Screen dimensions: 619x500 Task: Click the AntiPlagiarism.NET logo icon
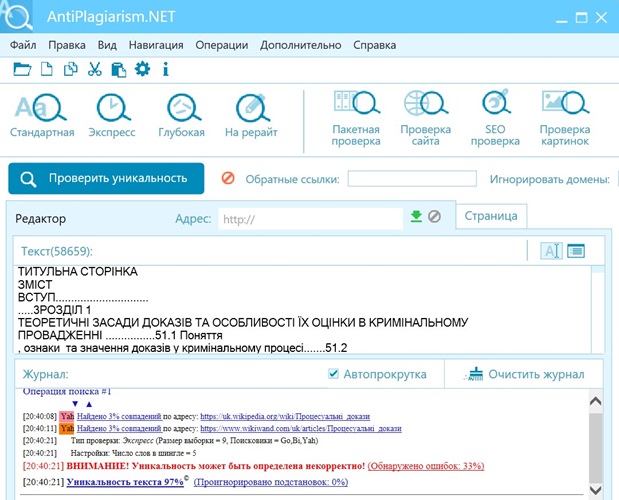[x=17, y=16]
